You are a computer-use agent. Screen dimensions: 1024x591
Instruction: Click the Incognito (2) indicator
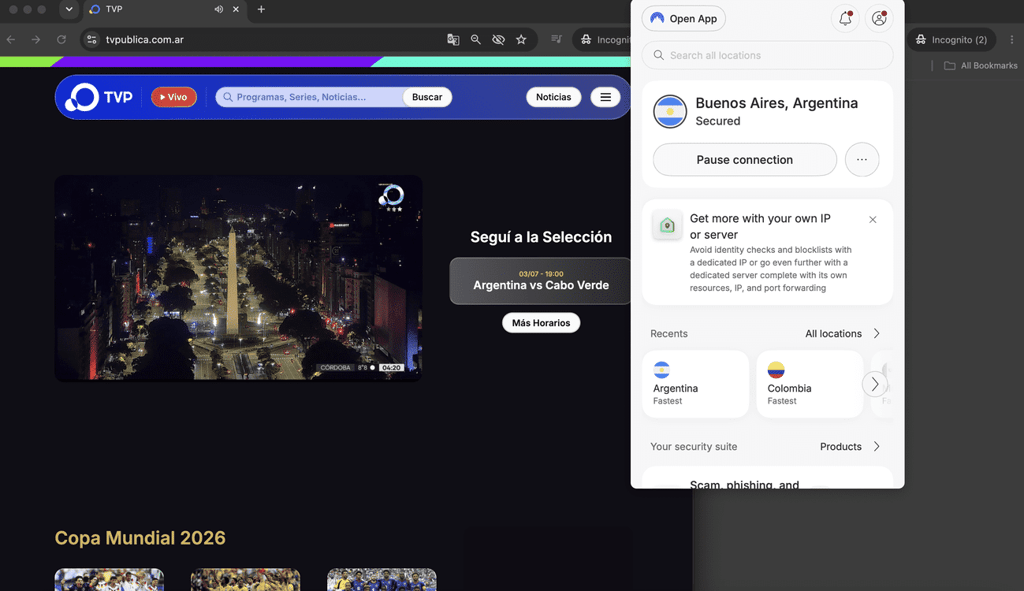click(952, 40)
